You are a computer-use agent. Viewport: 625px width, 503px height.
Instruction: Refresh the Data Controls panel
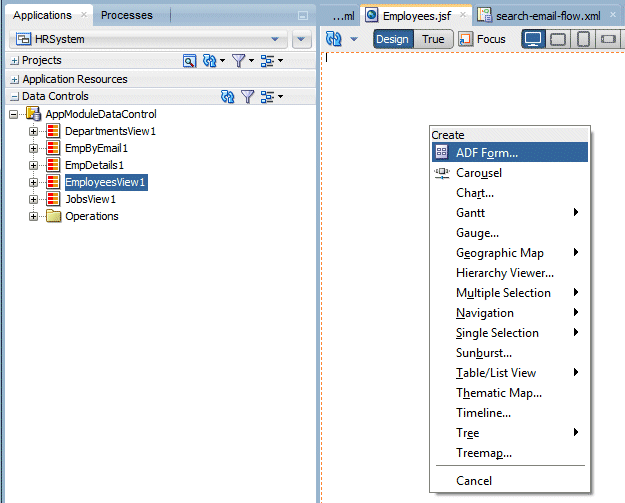(228, 96)
